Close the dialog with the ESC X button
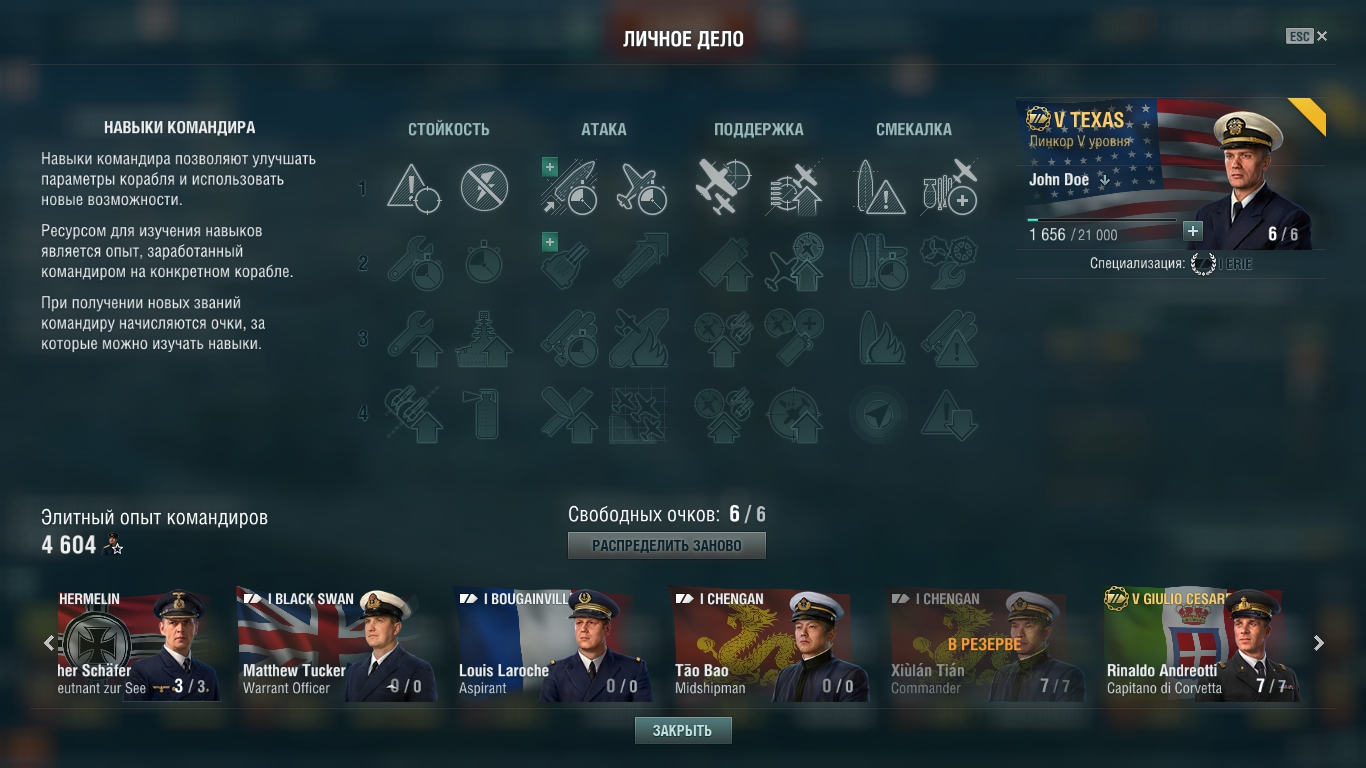The width and height of the screenshot is (1366, 768). click(1308, 36)
